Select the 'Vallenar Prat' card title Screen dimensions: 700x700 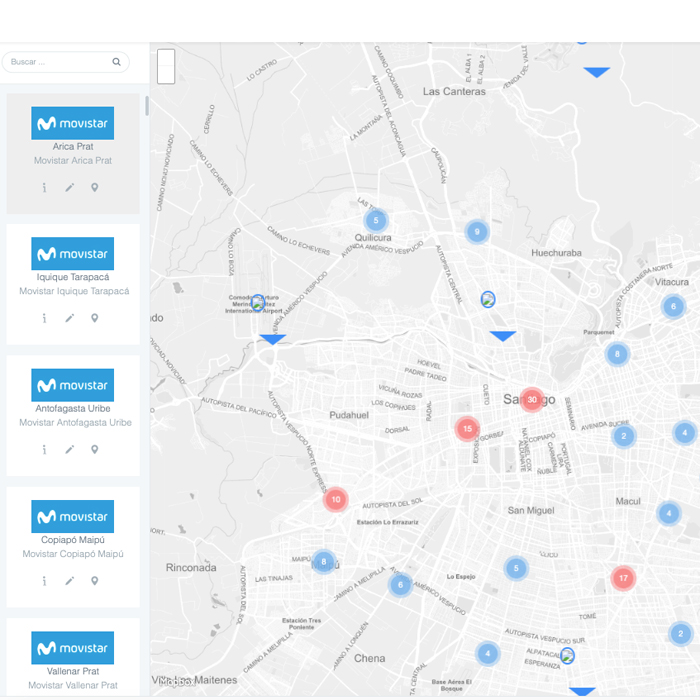click(x=73, y=671)
